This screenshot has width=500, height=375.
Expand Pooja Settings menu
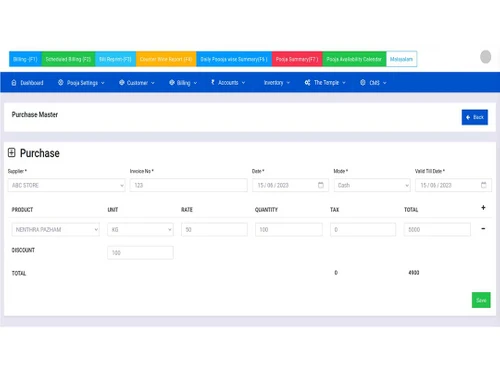click(x=81, y=83)
